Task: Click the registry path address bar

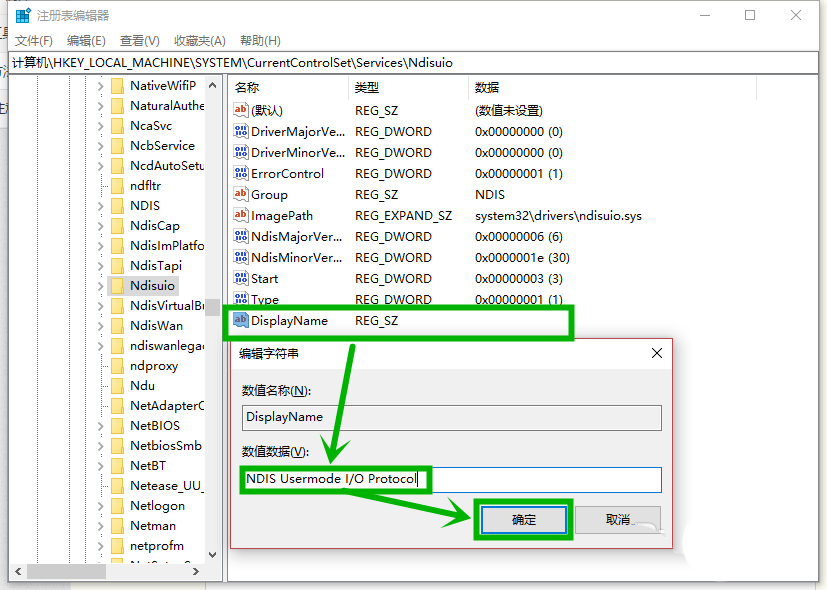Action: coord(414,63)
